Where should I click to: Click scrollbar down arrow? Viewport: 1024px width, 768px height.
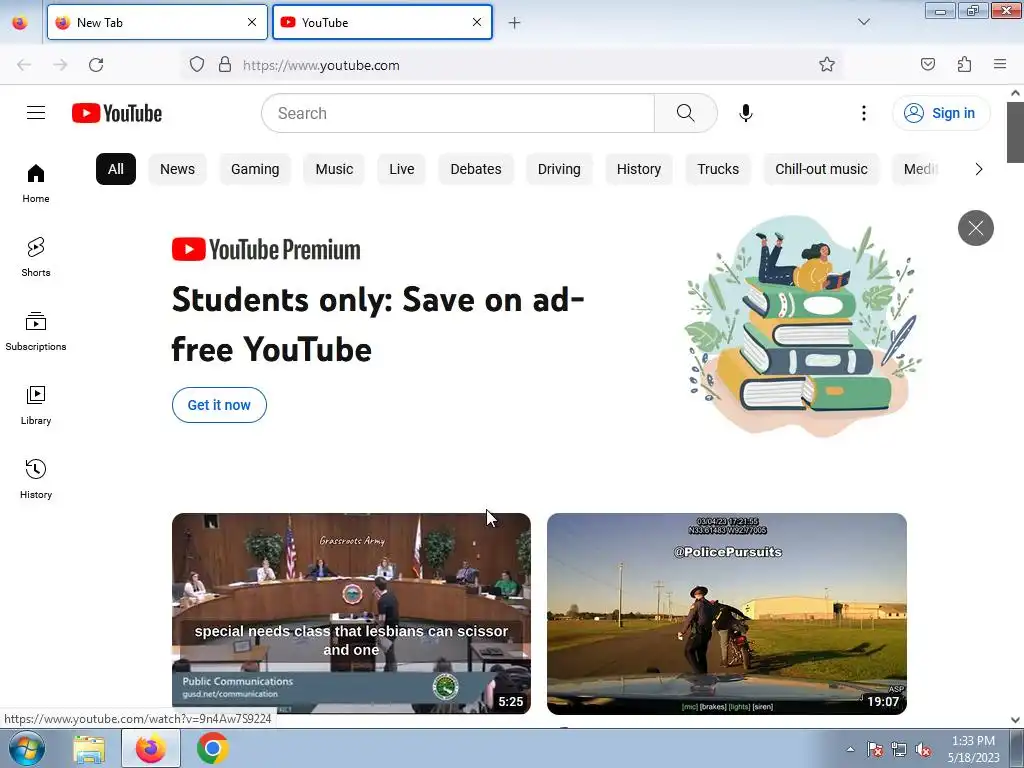pyautogui.click(x=1015, y=720)
